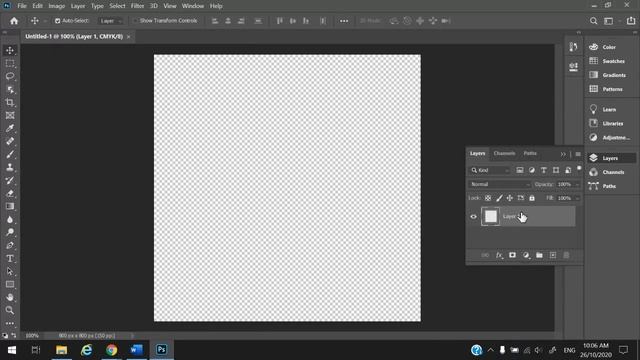Open the File menu
This screenshot has height=360, width=640.
[22, 6]
